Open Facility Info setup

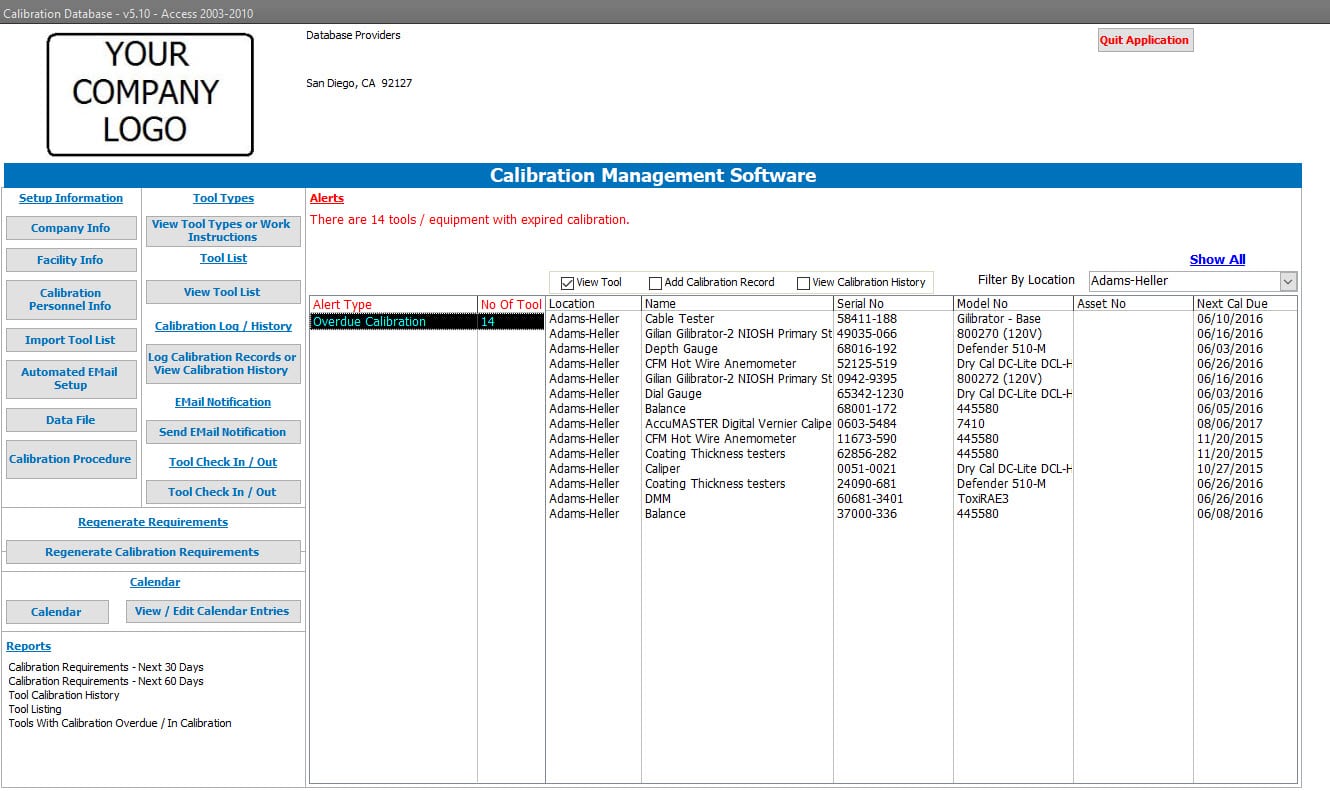coord(71,260)
